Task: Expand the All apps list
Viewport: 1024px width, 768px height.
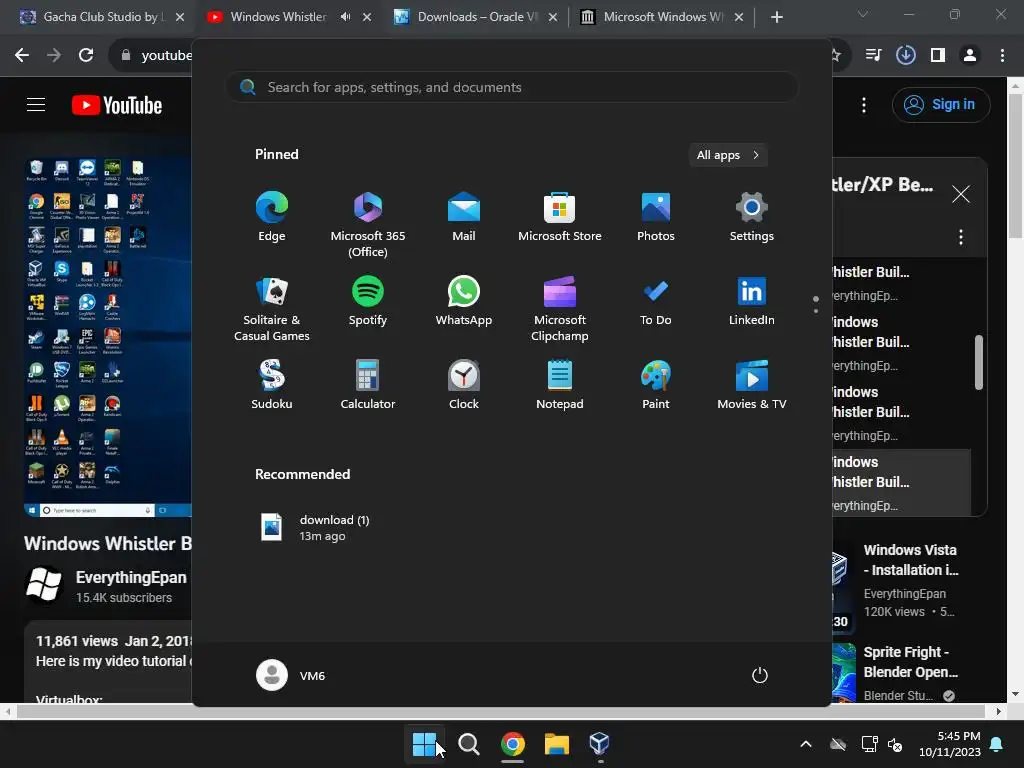Action: coord(728,155)
